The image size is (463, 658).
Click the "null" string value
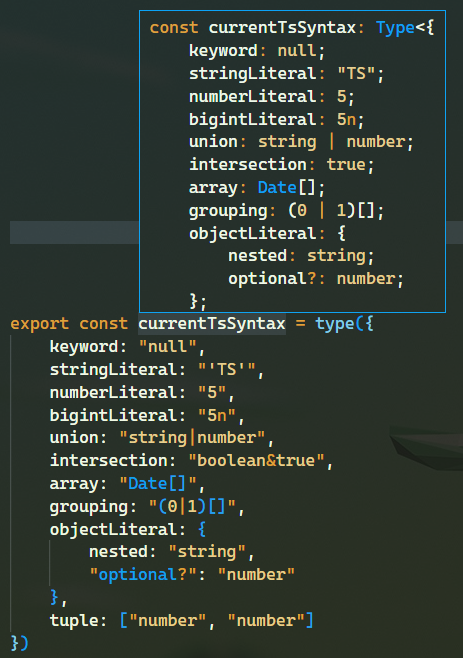point(168,347)
